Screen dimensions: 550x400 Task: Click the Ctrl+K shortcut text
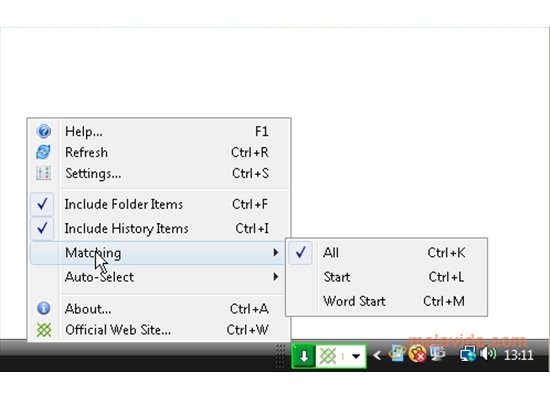(x=446, y=252)
